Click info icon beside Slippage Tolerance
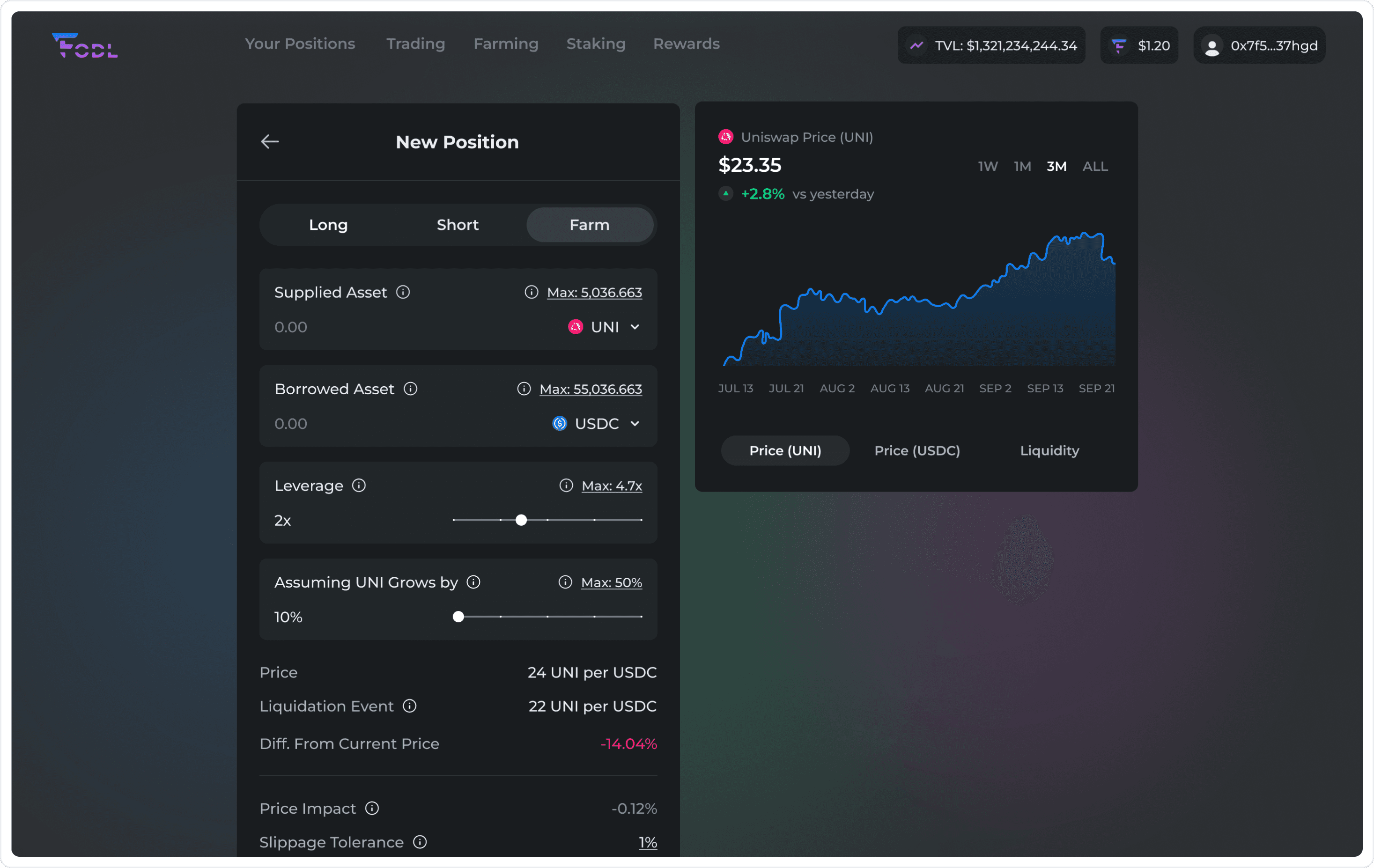The height and width of the screenshot is (868, 1374). pos(420,842)
